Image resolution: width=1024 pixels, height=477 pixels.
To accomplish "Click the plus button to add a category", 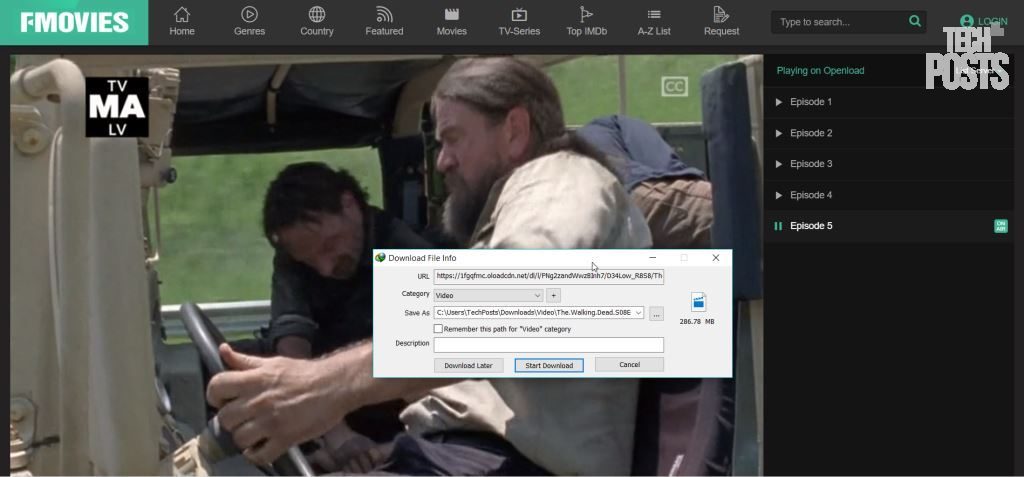I will tap(553, 295).
